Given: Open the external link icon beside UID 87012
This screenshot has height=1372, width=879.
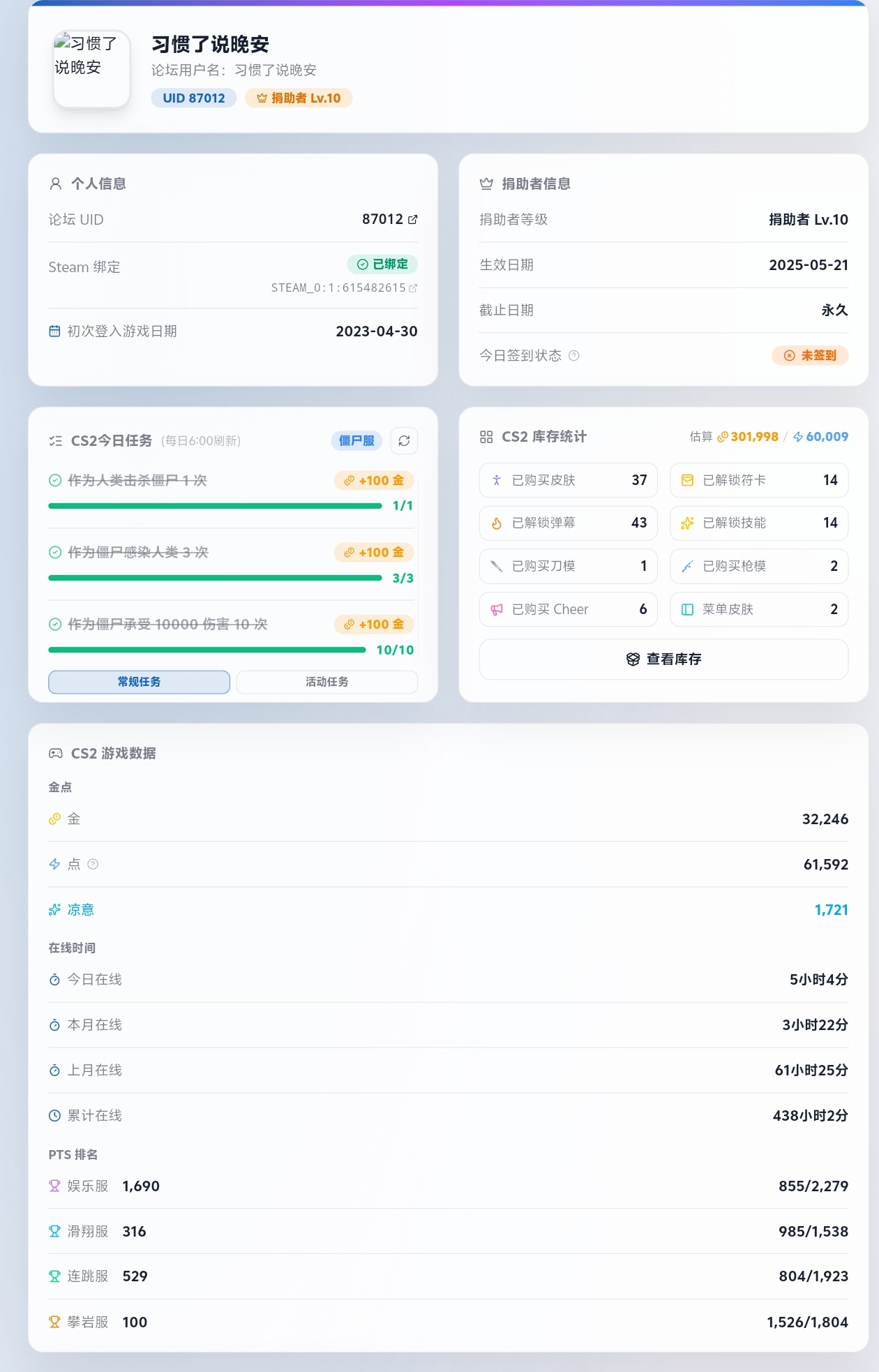Looking at the screenshot, I should click(413, 220).
